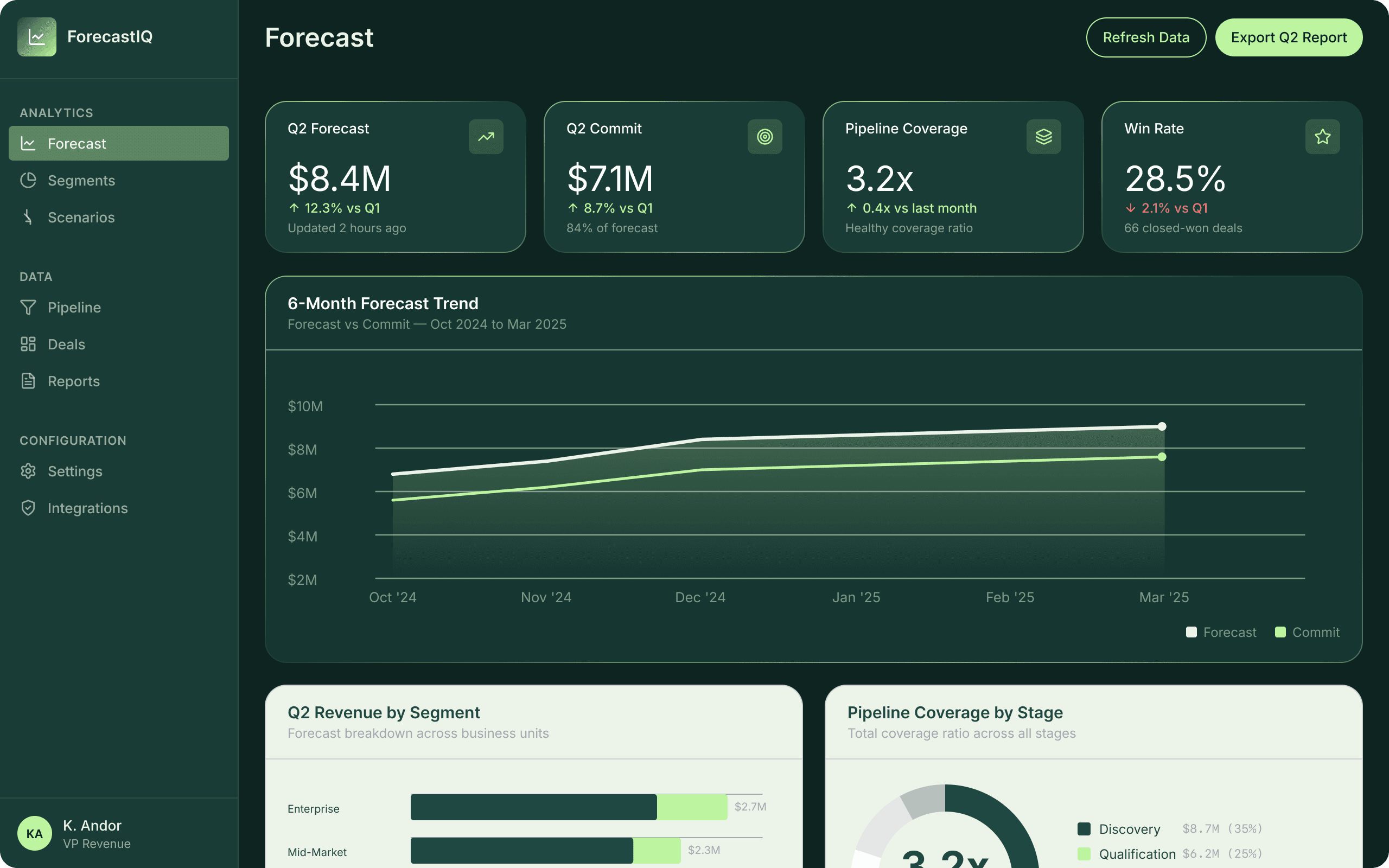Click the Enterprise revenue bar

point(569,807)
